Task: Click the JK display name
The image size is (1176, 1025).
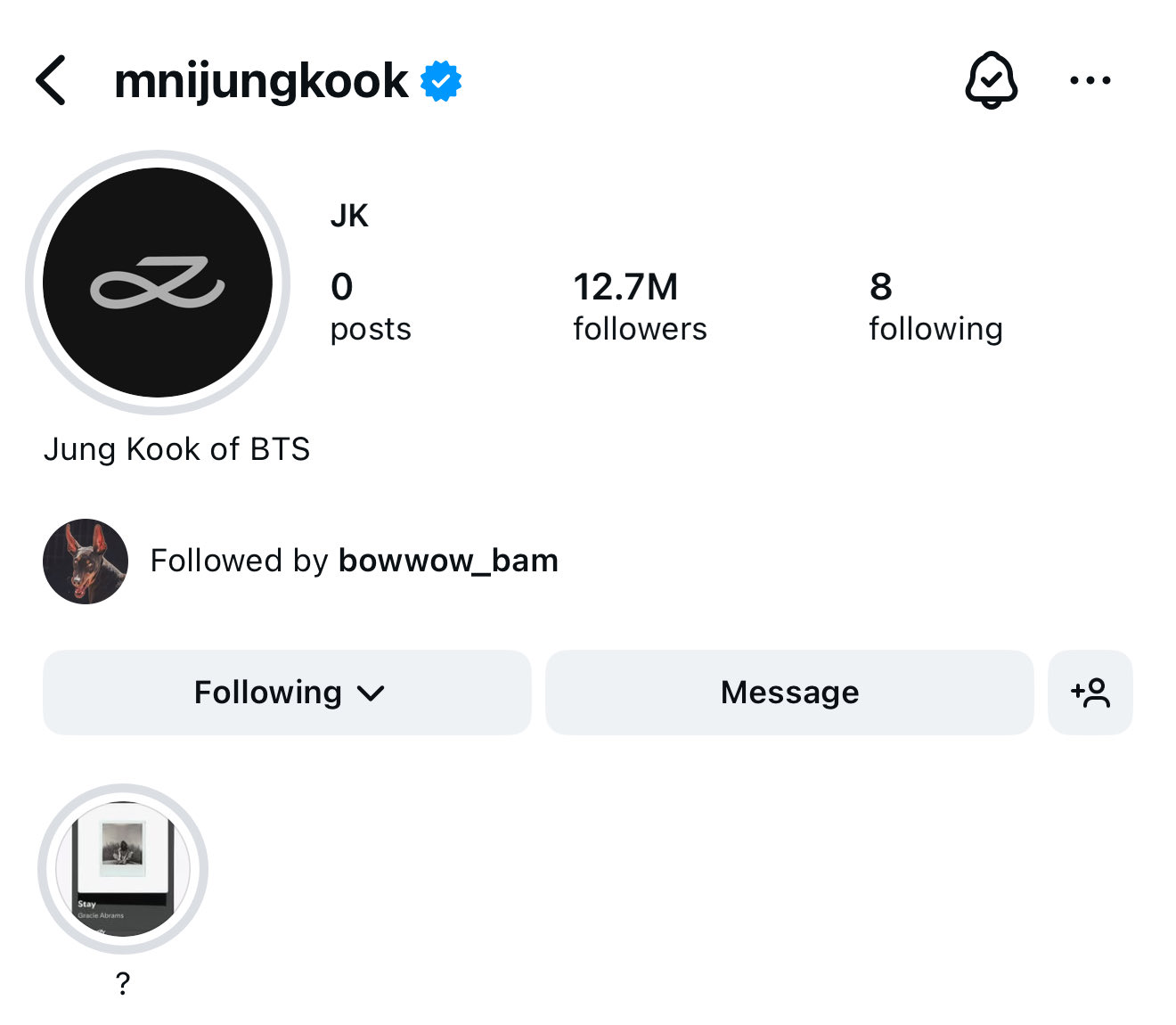Action: pyautogui.click(x=349, y=216)
